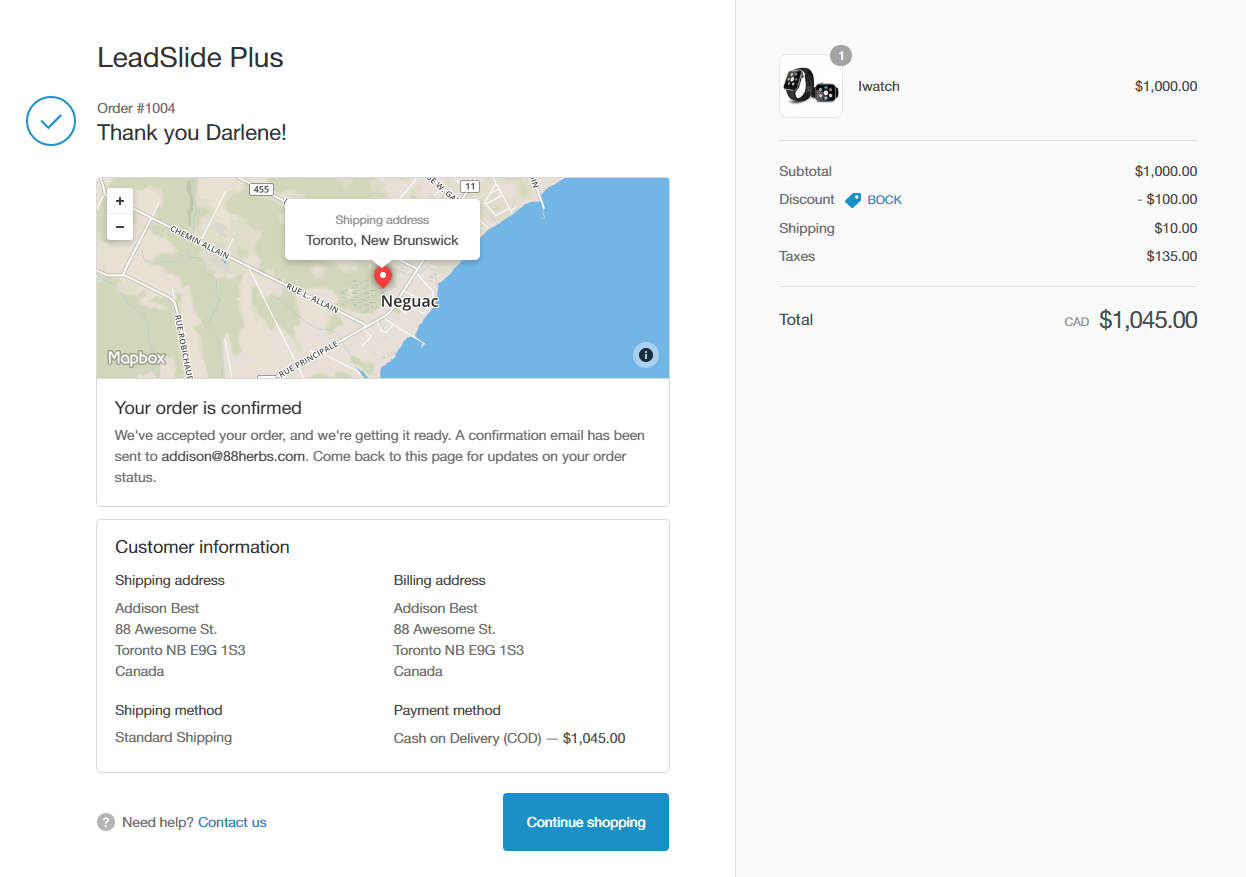Viewport: 1246px width, 877px height.
Task: Click the 'Thank you Darlene!' heading
Action: [192, 132]
